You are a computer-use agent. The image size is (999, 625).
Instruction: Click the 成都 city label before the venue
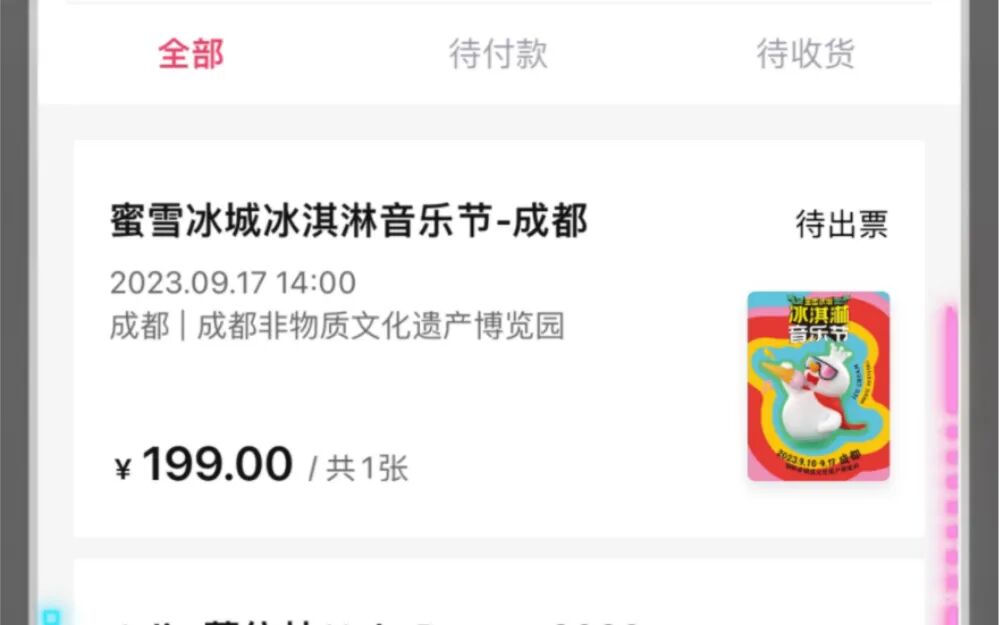140,326
